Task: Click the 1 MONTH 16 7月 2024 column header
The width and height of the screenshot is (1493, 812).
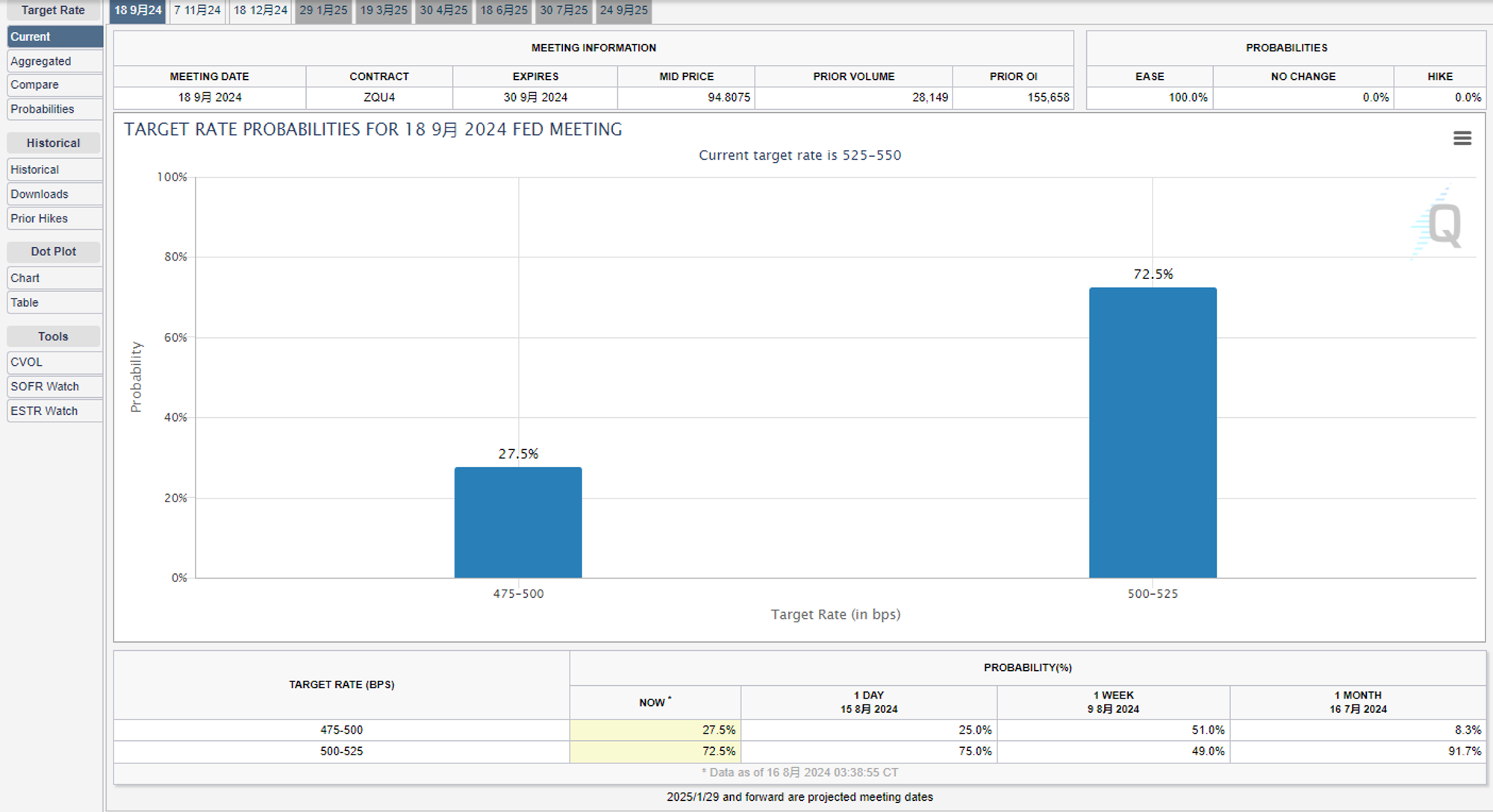Action: [x=1358, y=702]
